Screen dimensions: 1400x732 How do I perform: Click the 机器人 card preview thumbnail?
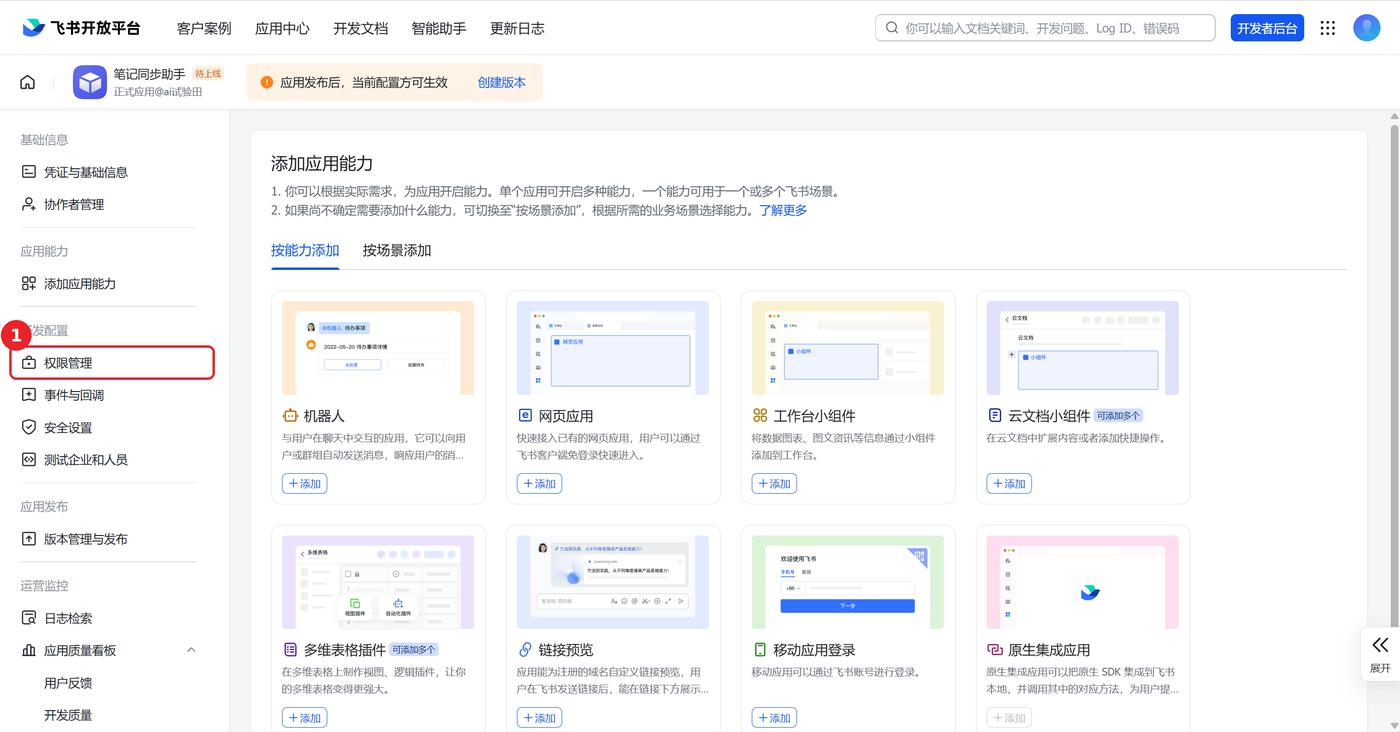tap(378, 348)
